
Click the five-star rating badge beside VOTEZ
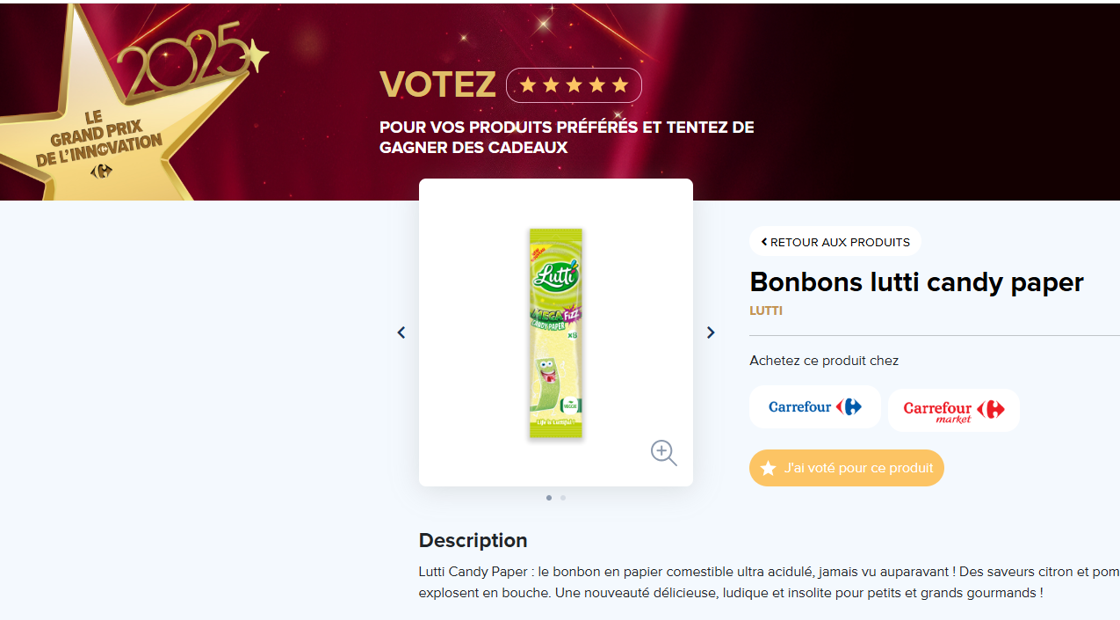point(574,85)
